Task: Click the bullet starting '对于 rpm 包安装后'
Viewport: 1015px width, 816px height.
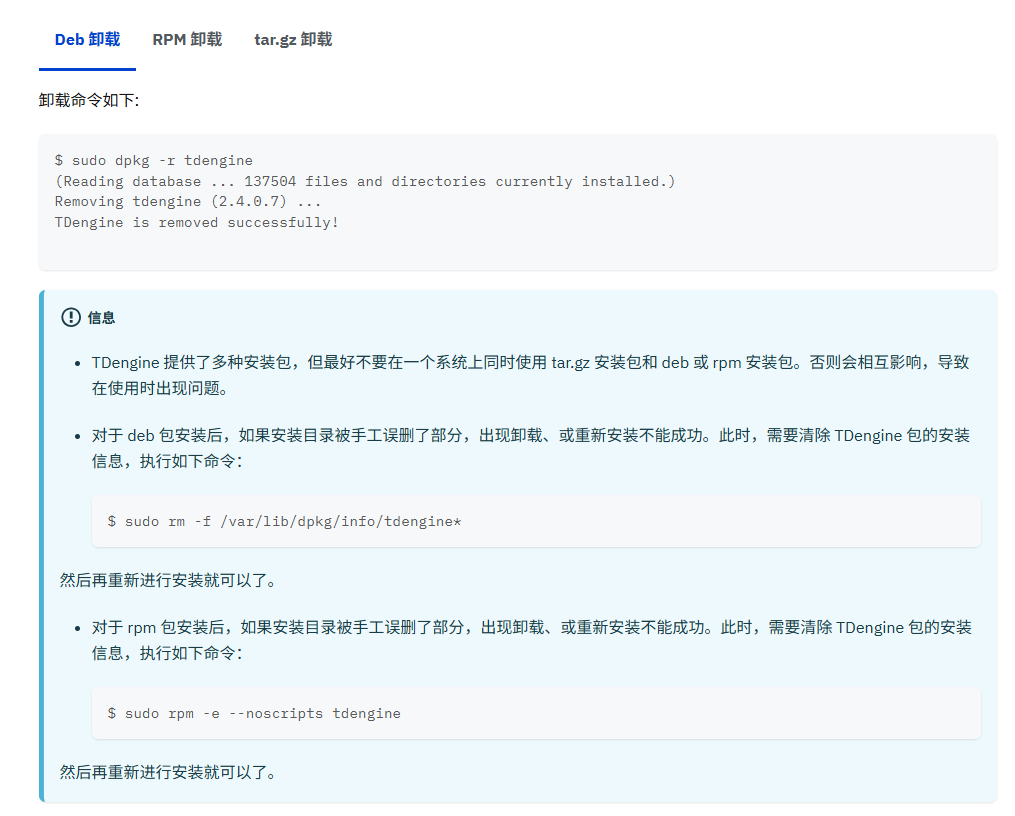Action: 531,640
